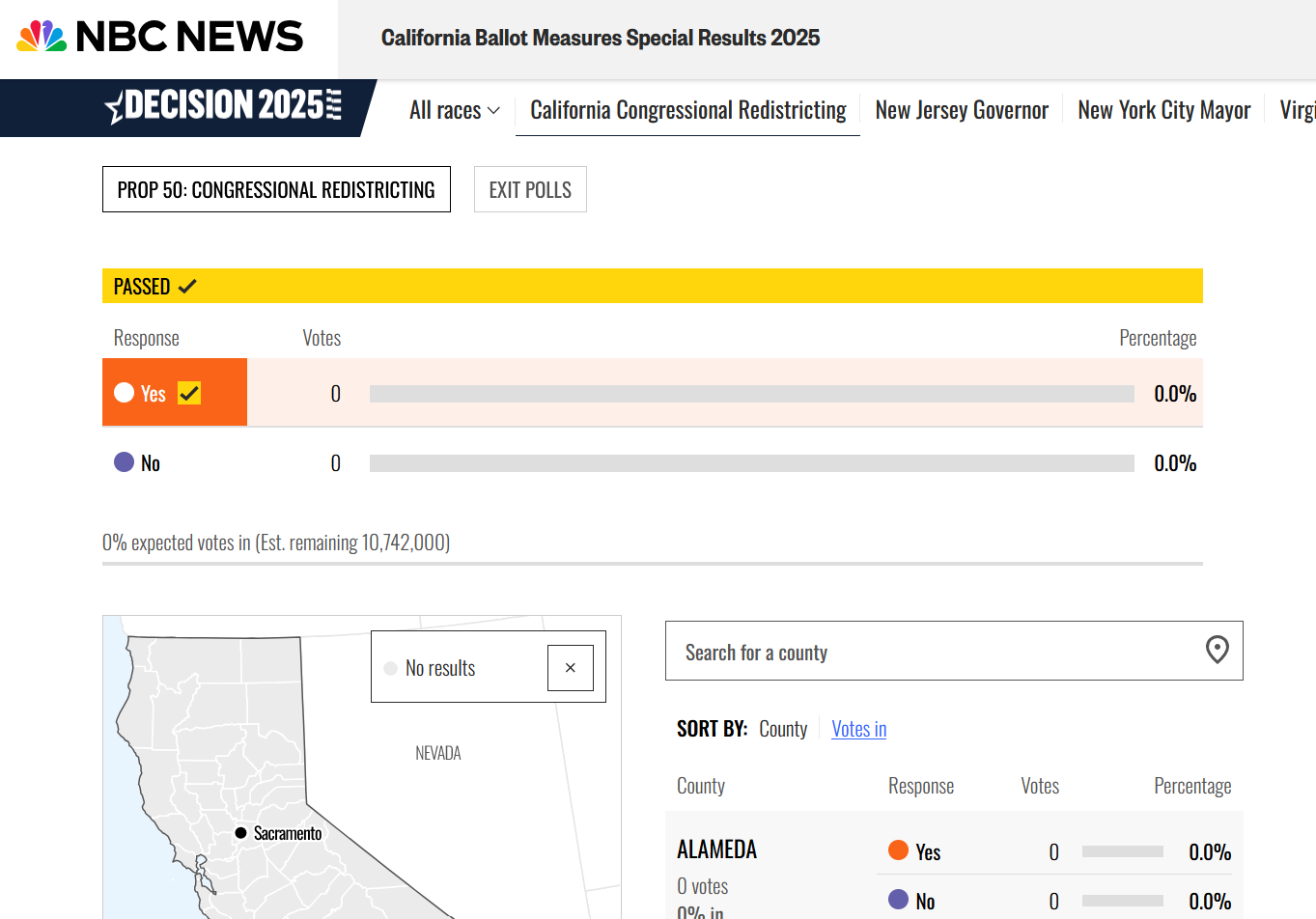Click the location pin icon in county search
Image resolution: width=1316 pixels, height=919 pixels.
click(1217, 650)
